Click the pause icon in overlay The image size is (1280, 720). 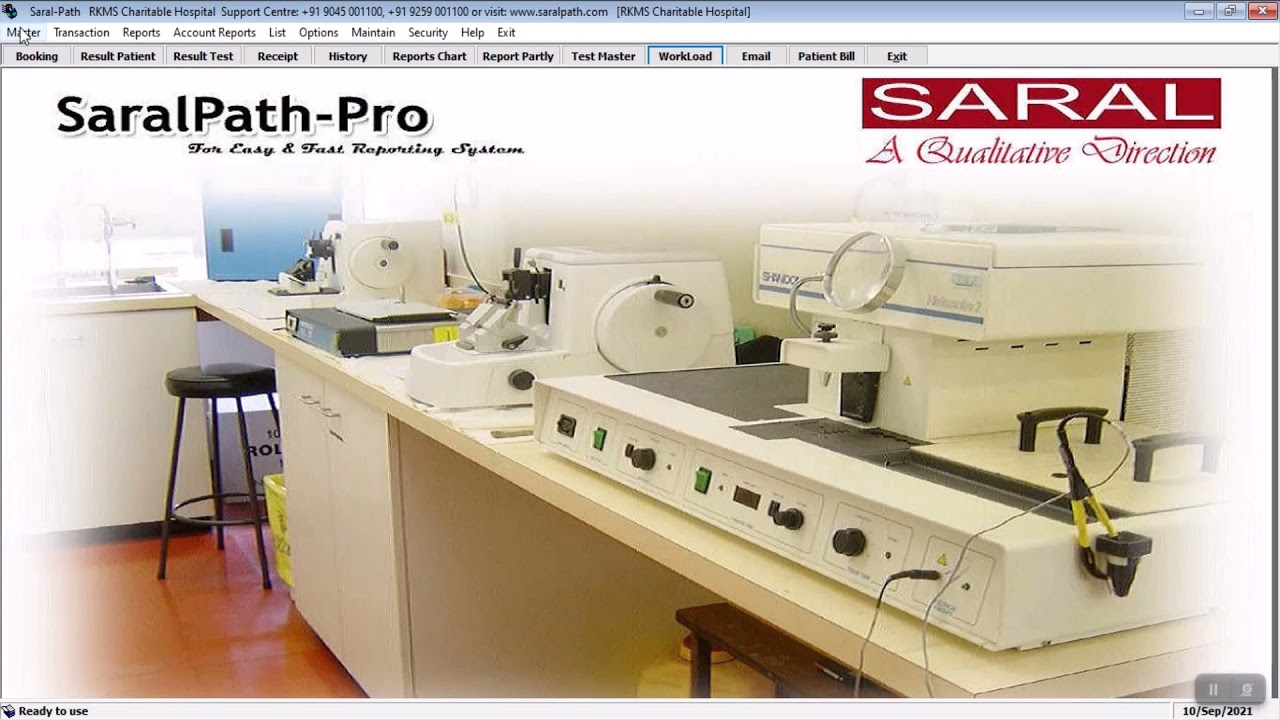(1213, 690)
